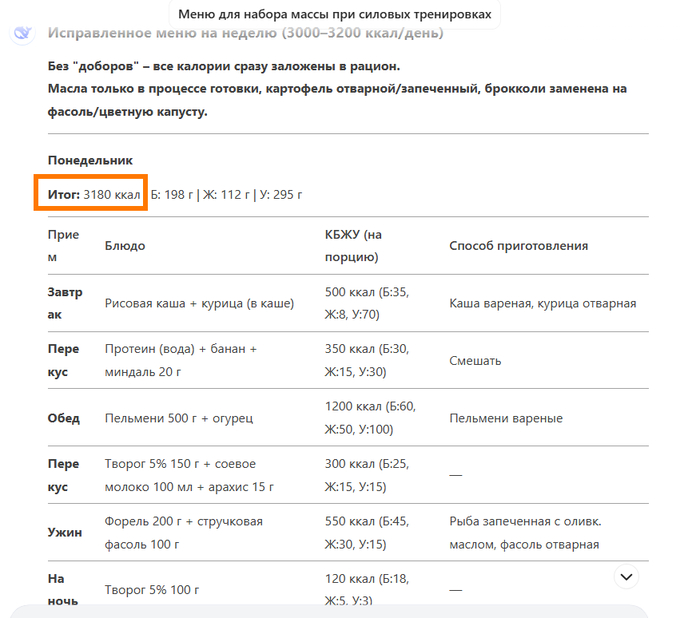
Task: Click the КБЖУ (на порцию) column header
Action: pyautogui.click(x=353, y=245)
